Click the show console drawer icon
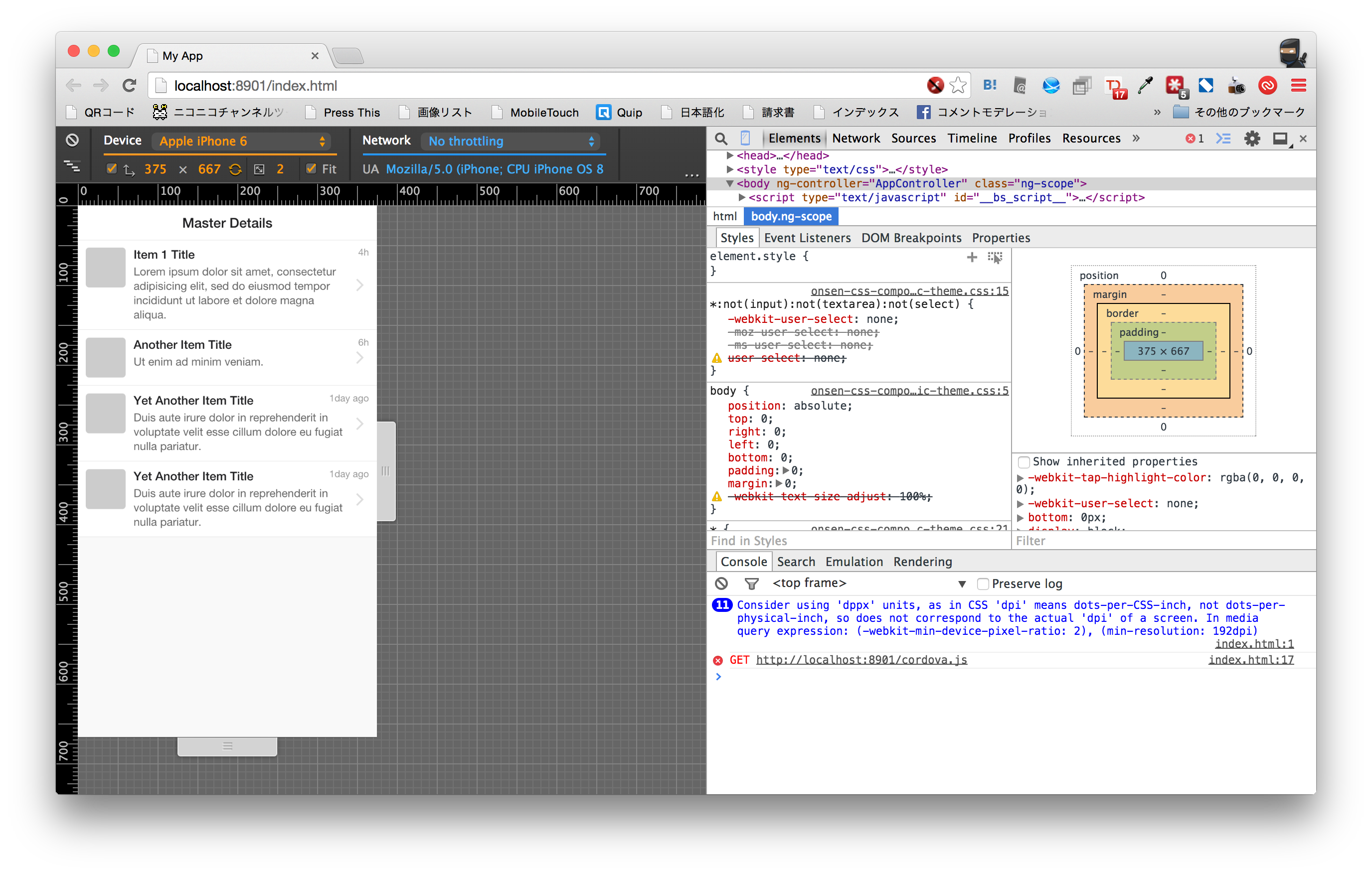The width and height of the screenshot is (1372, 874). click(1223, 139)
